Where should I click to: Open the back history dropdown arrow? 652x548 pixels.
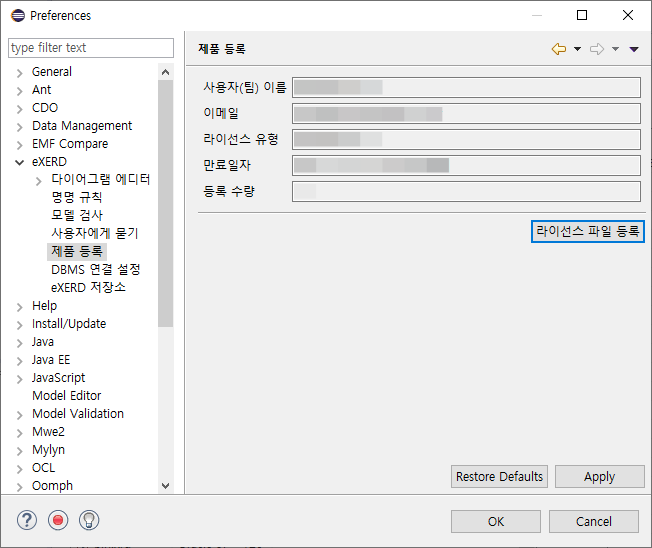[x=578, y=49]
